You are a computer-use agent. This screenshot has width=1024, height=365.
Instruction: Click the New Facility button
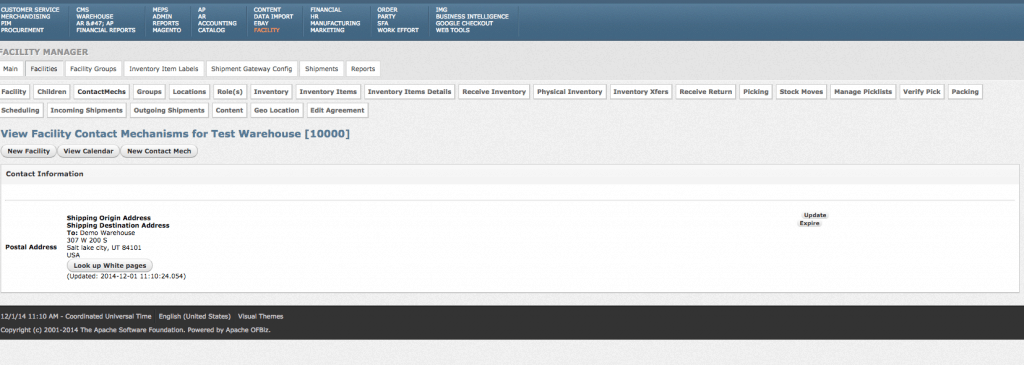coord(29,151)
